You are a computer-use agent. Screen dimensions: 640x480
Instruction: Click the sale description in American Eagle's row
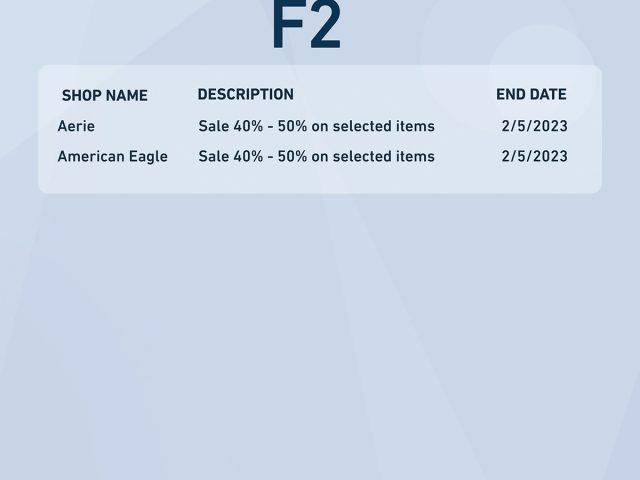tap(317, 156)
